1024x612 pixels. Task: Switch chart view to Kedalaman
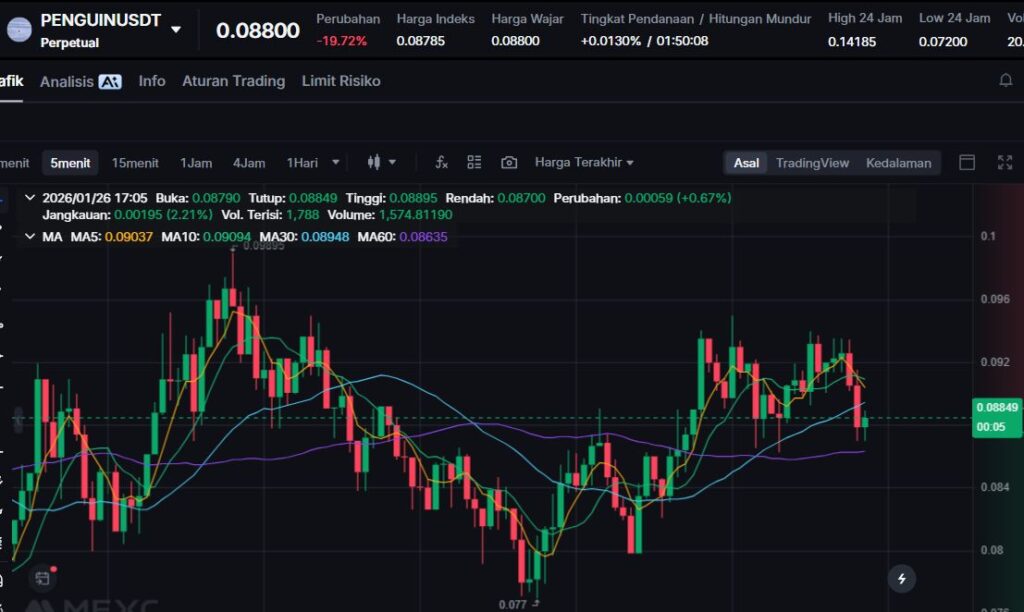coord(898,163)
